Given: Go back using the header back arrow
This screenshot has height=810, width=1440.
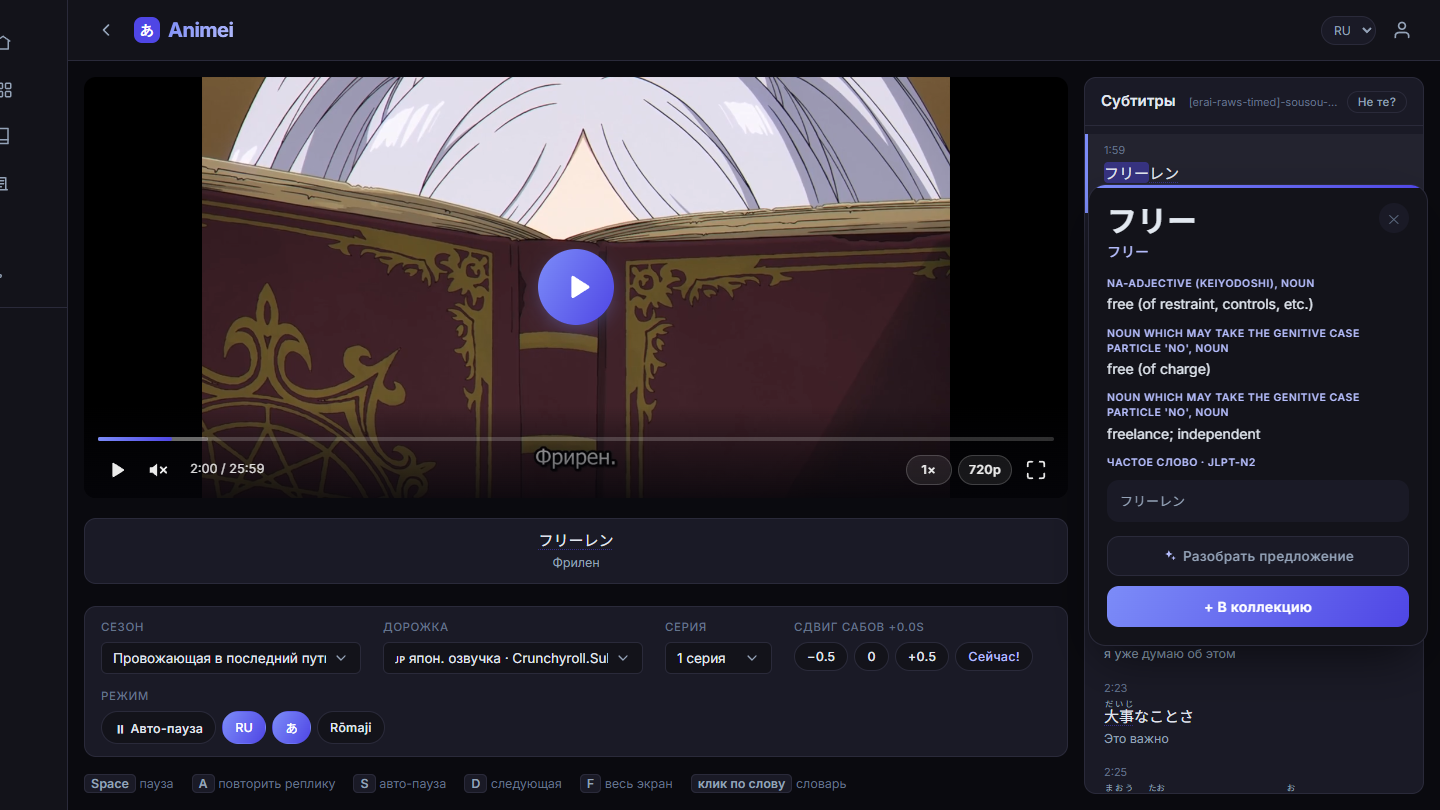Looking at the screenshot, I should pyautogui.click(x=106, y=30).
